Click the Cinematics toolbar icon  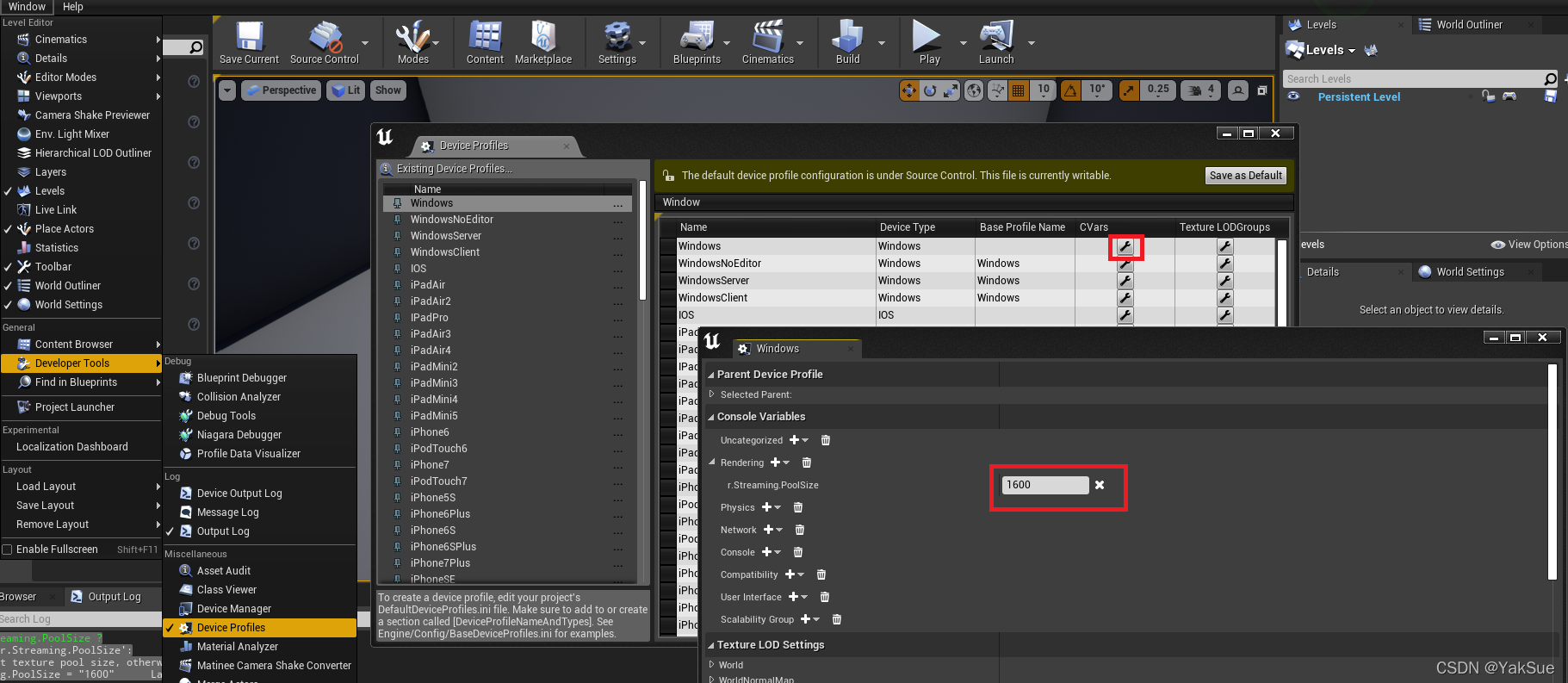768,42
